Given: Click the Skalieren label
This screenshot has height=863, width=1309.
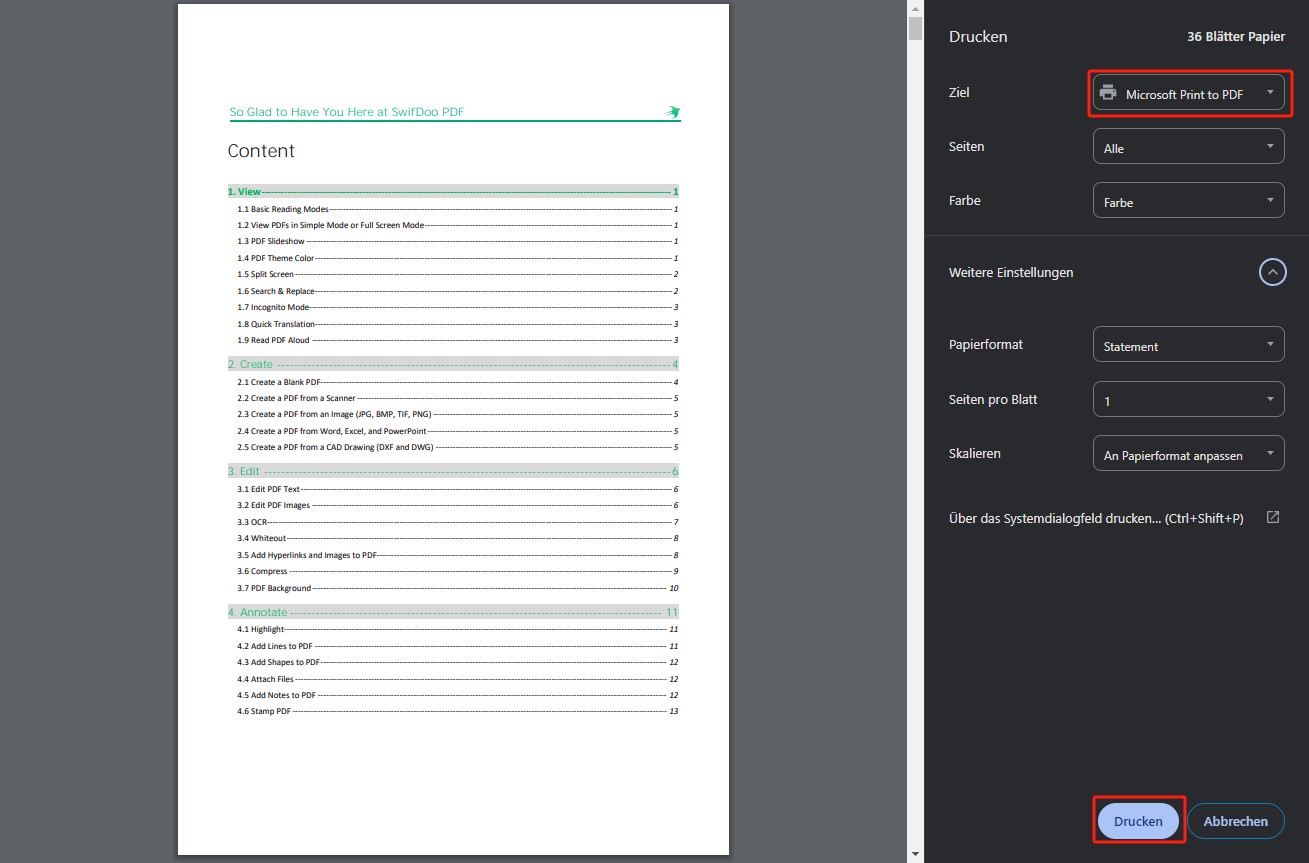Looking at the screenshot, I should pos(975,454).
